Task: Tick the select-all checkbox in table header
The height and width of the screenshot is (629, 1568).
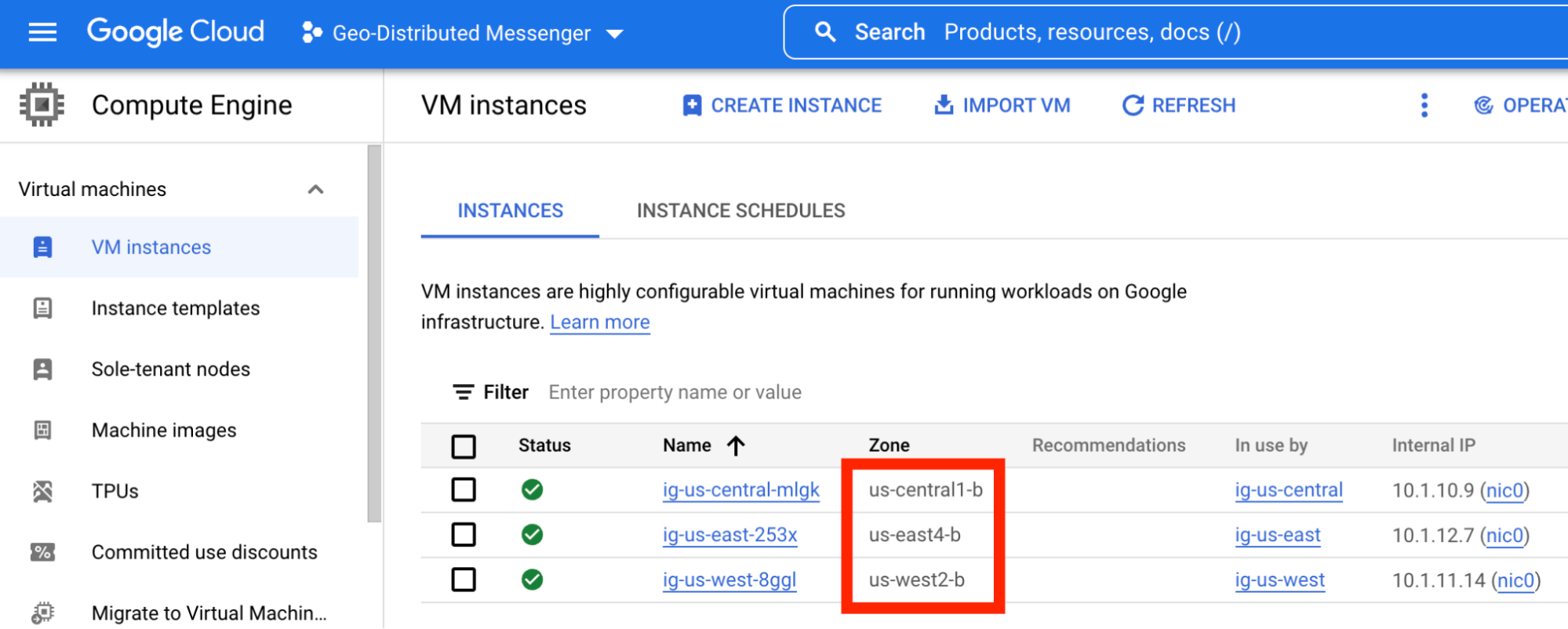Action: tap(464, 446)
